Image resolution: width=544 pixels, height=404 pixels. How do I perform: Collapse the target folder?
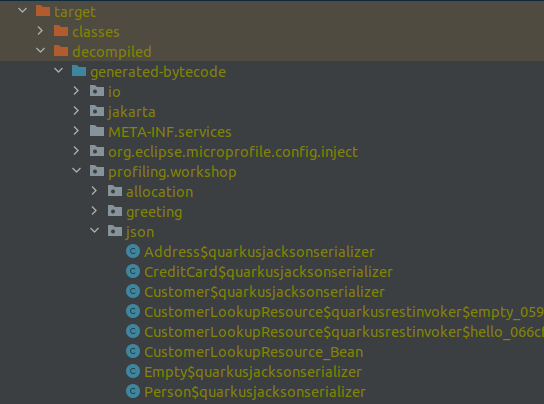(23, 10)
